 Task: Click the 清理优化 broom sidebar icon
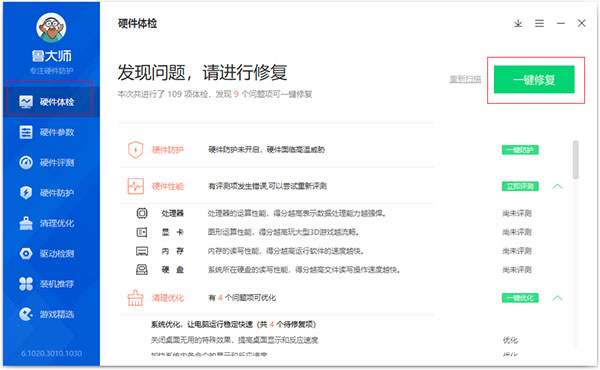(26, 223)
